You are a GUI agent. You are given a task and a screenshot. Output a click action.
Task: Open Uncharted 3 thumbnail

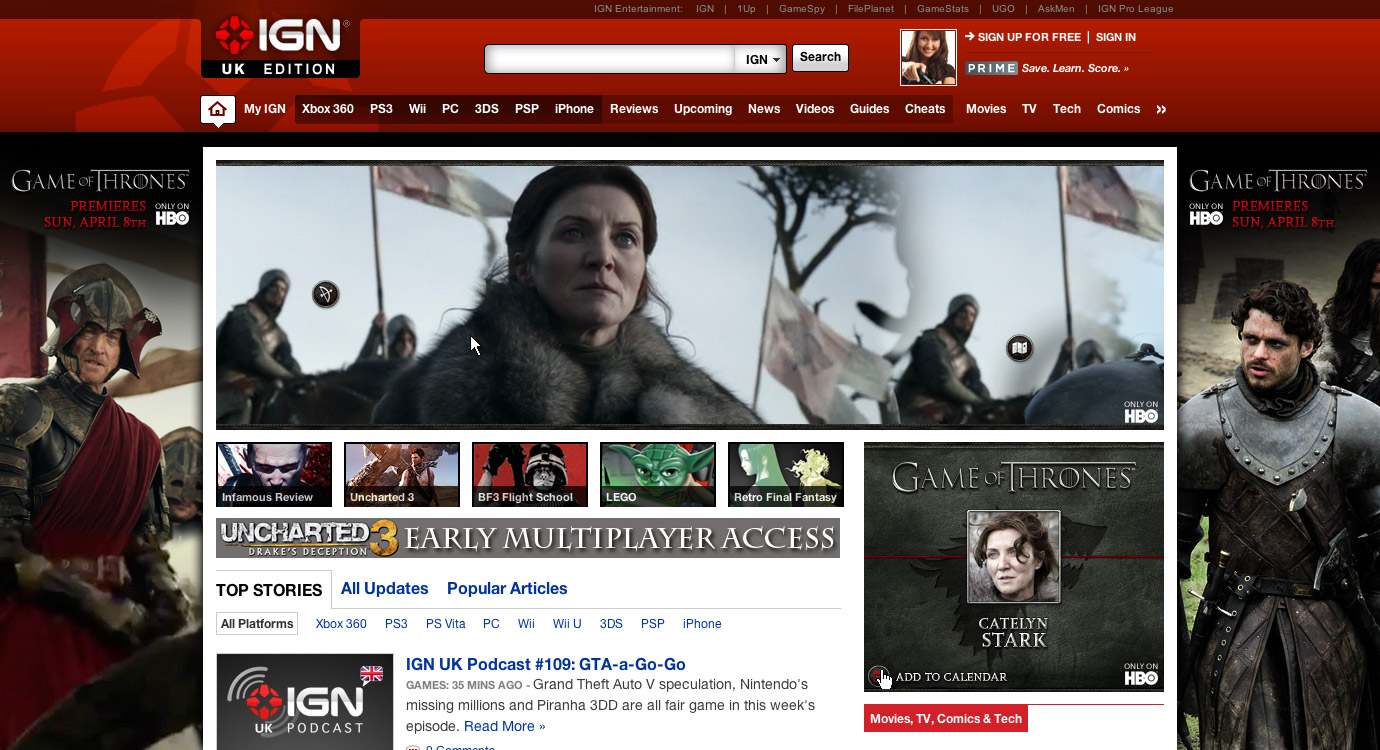tap(402, 475)
